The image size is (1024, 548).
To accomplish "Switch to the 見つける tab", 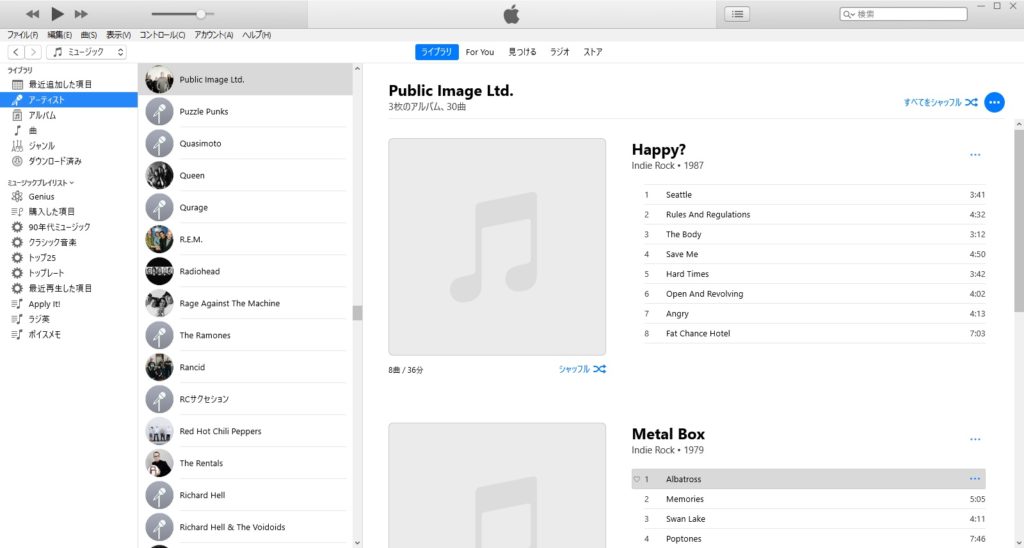I will pyautogui.click(x=522, y=52).
